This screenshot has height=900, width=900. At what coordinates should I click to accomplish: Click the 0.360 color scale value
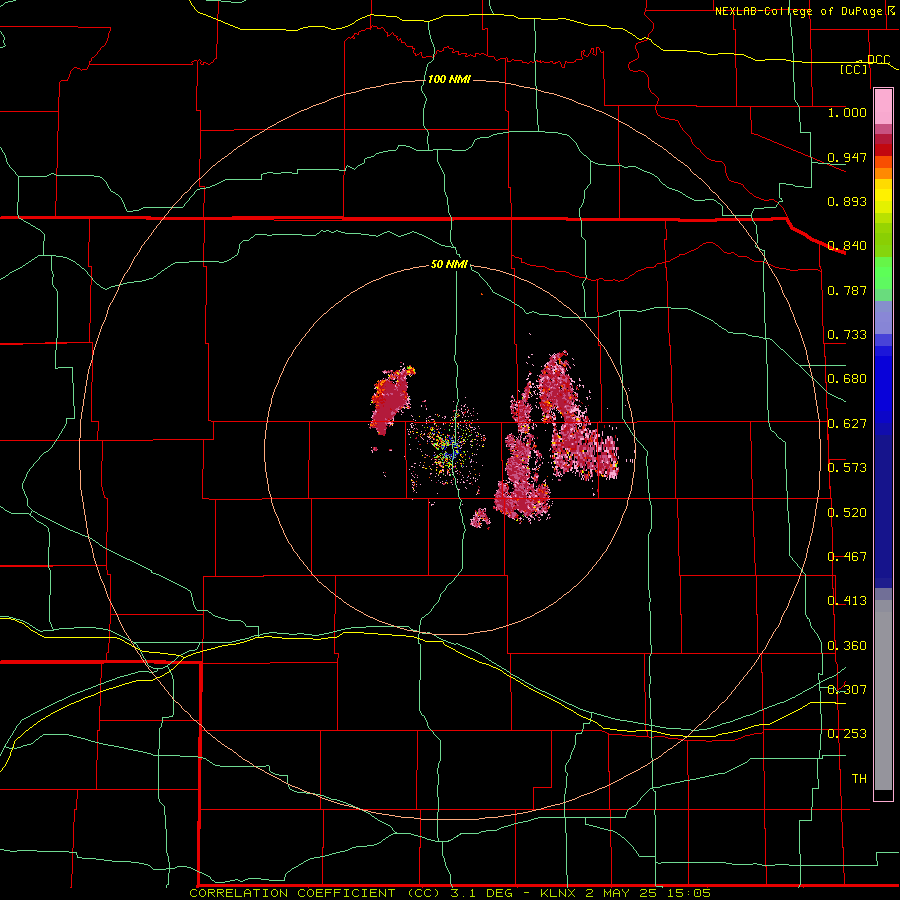pyautogui.click(x=847, y=646)
